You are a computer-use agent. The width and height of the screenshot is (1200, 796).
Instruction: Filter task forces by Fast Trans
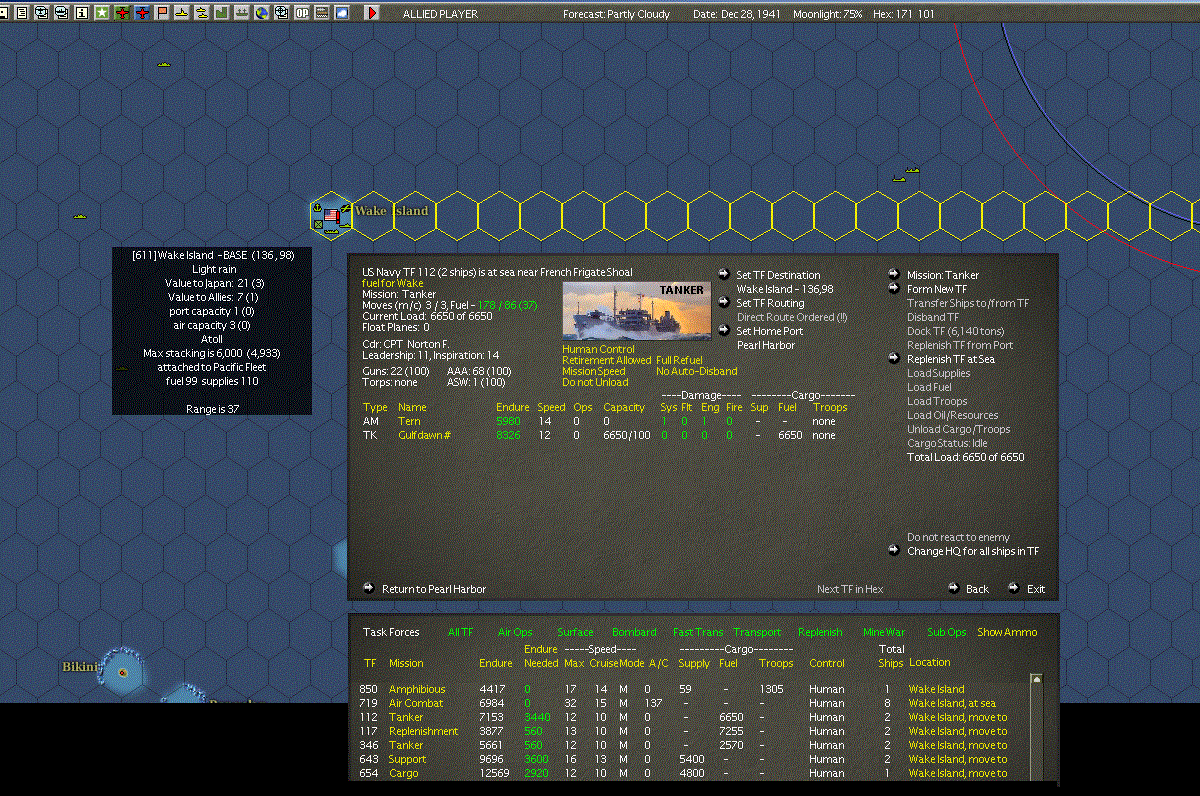(698, 632)
